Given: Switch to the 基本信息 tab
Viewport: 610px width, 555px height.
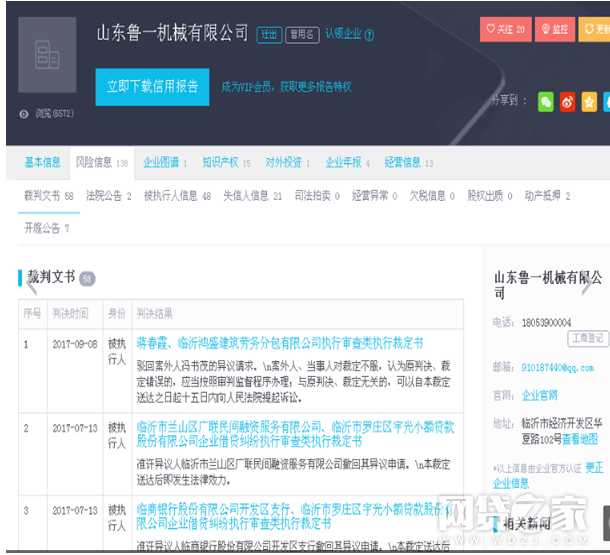Looking at the screenshot, I should point(42,162).
